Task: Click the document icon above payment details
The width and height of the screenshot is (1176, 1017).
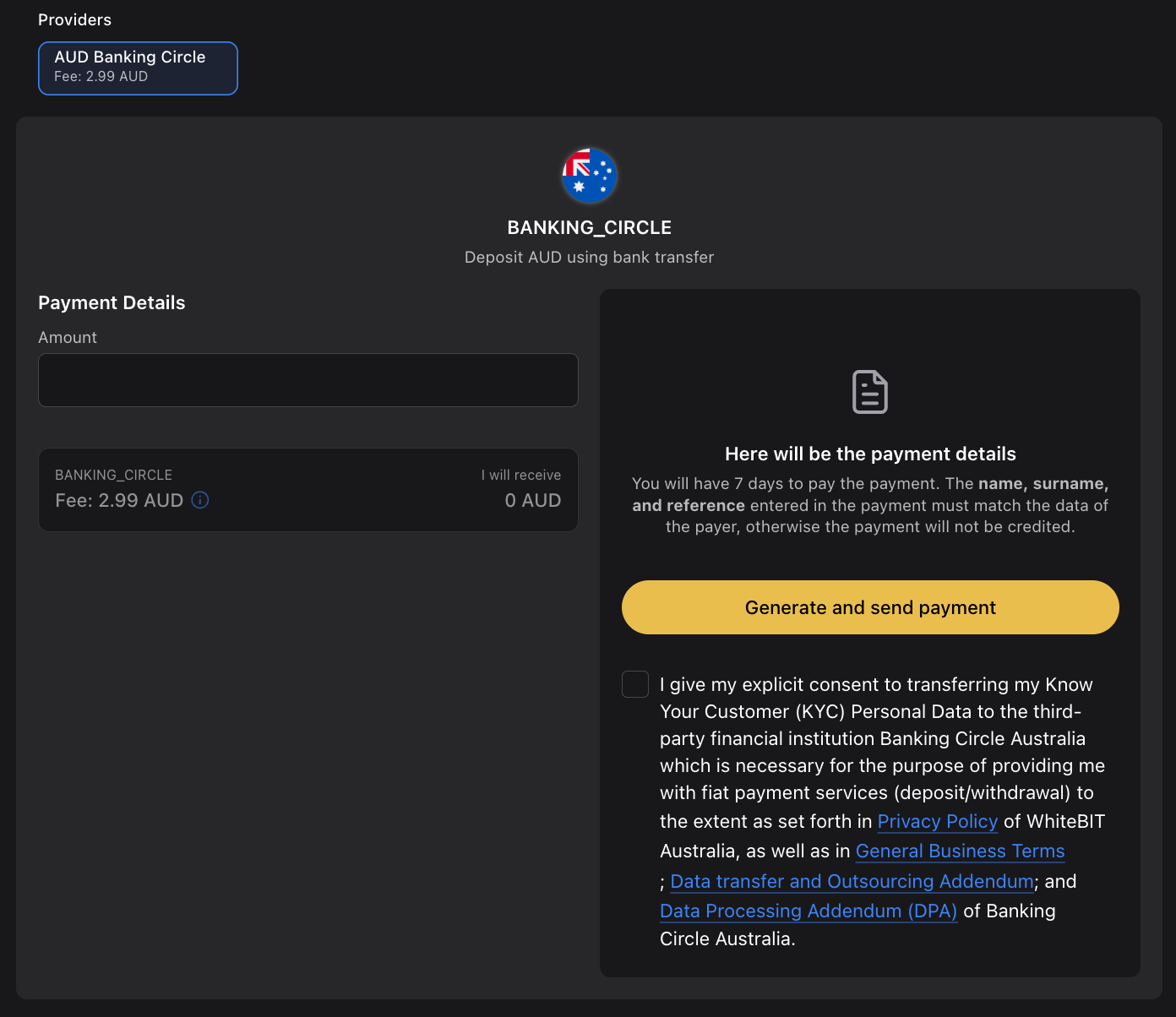Action: point(869,392)
